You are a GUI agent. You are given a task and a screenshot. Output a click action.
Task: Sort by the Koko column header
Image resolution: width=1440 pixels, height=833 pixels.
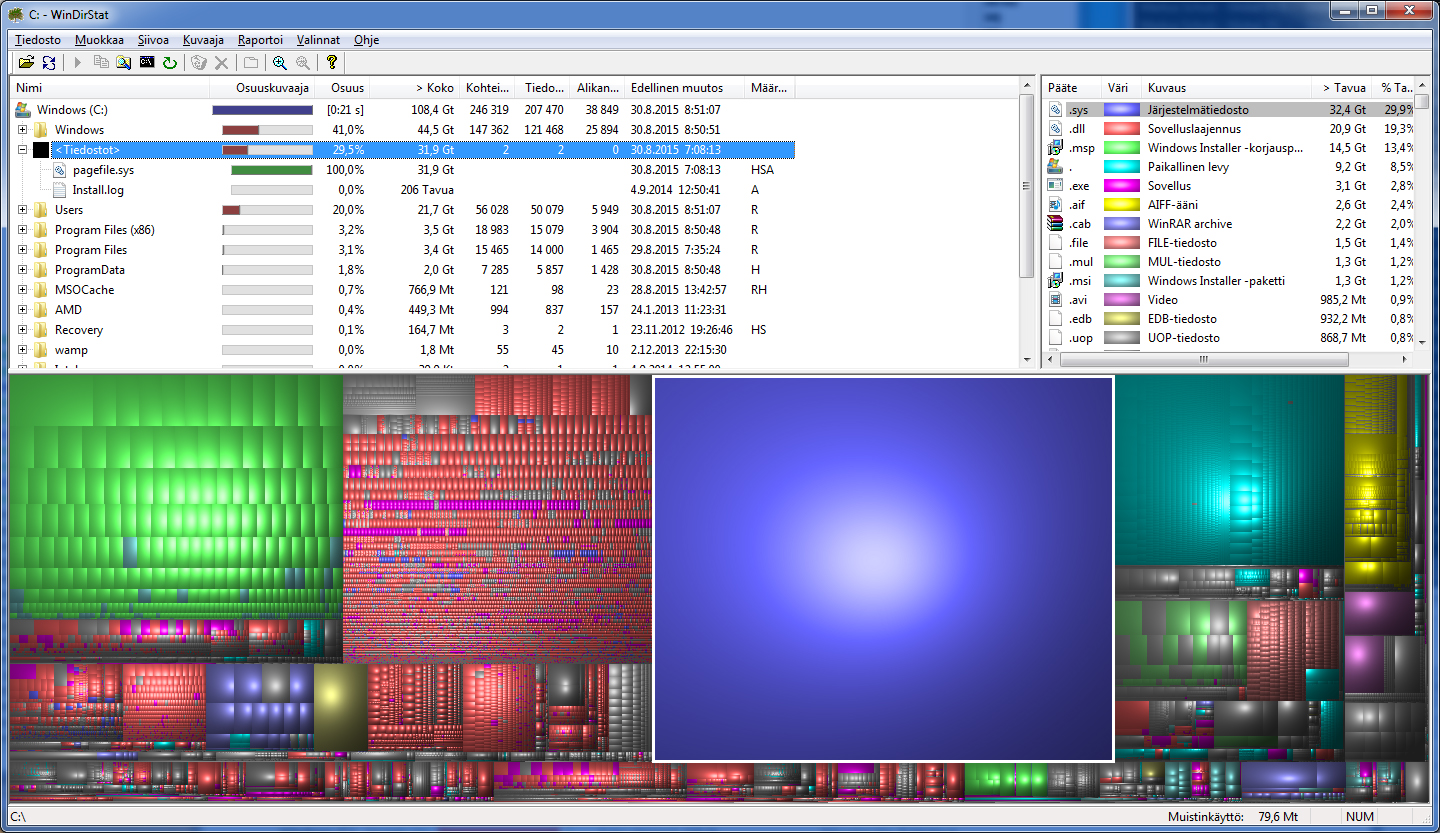click(x=433, y=88)
